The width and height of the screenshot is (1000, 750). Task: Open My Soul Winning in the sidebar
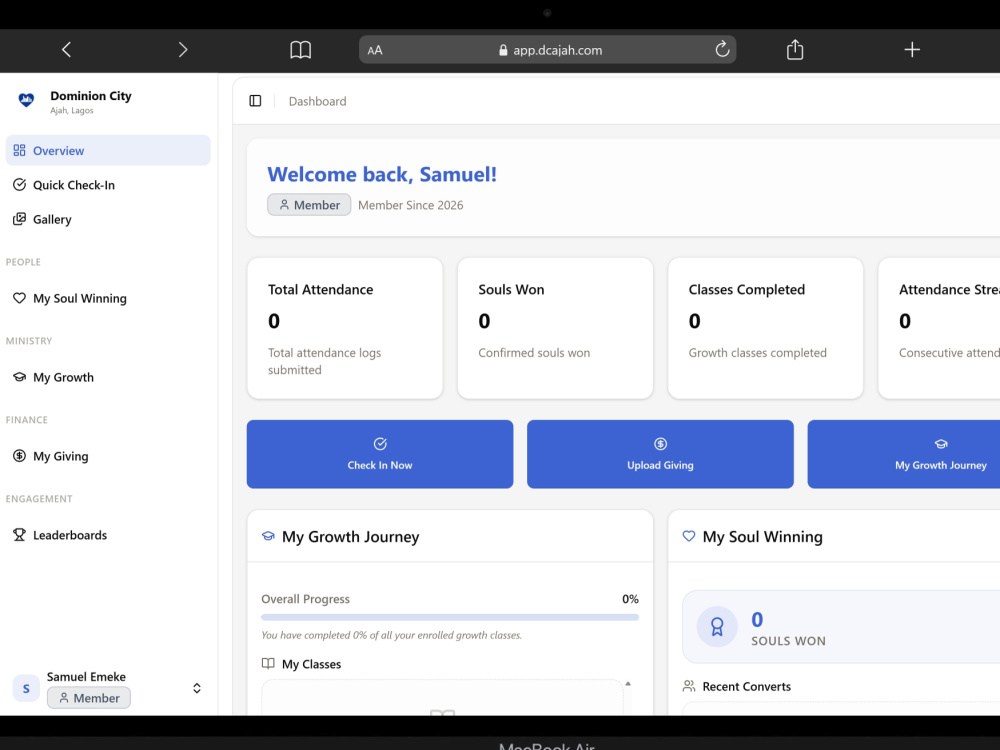(x=108, y=298)
